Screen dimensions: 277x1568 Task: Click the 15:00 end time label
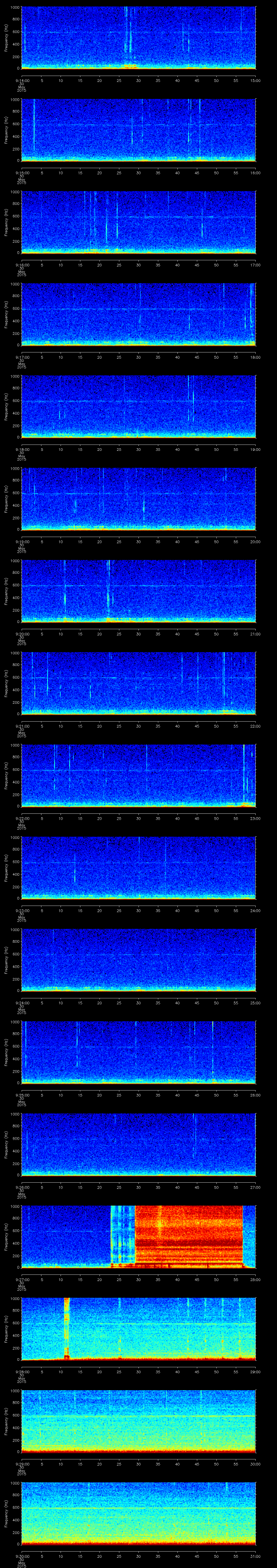[256, 80]
